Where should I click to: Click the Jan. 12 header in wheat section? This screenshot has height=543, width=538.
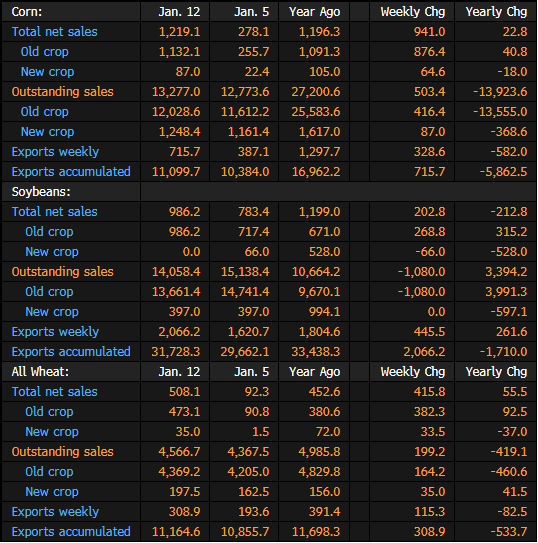click(x=179, y=372)
